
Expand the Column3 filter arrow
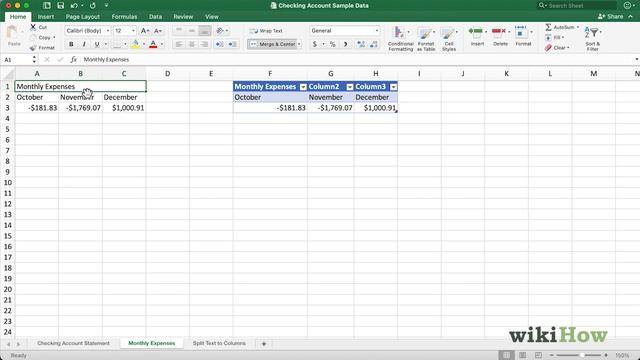(393, 87)
